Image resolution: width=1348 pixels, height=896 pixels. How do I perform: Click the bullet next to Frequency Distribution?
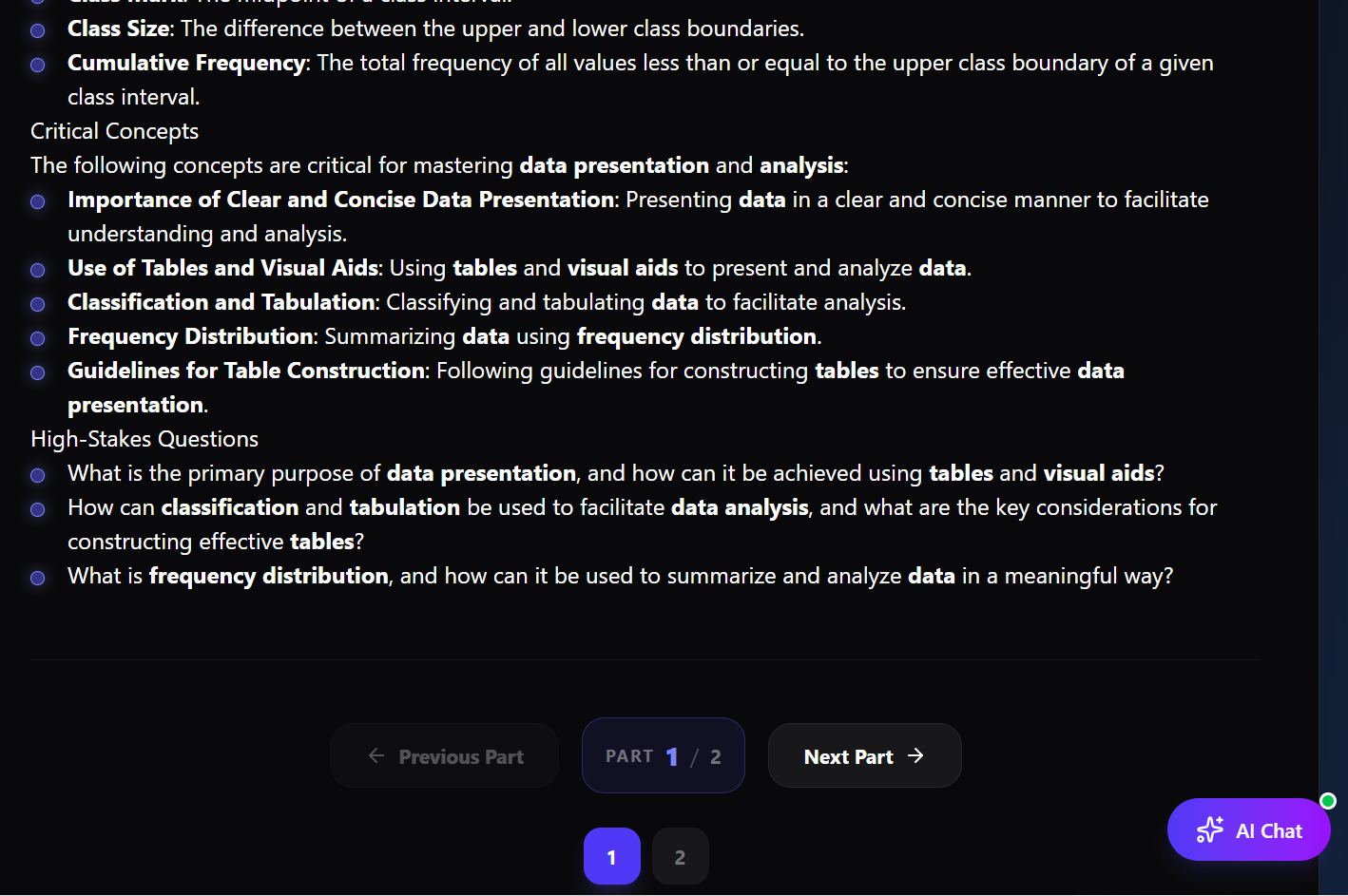pyautogui.click(x=38, y=338)
